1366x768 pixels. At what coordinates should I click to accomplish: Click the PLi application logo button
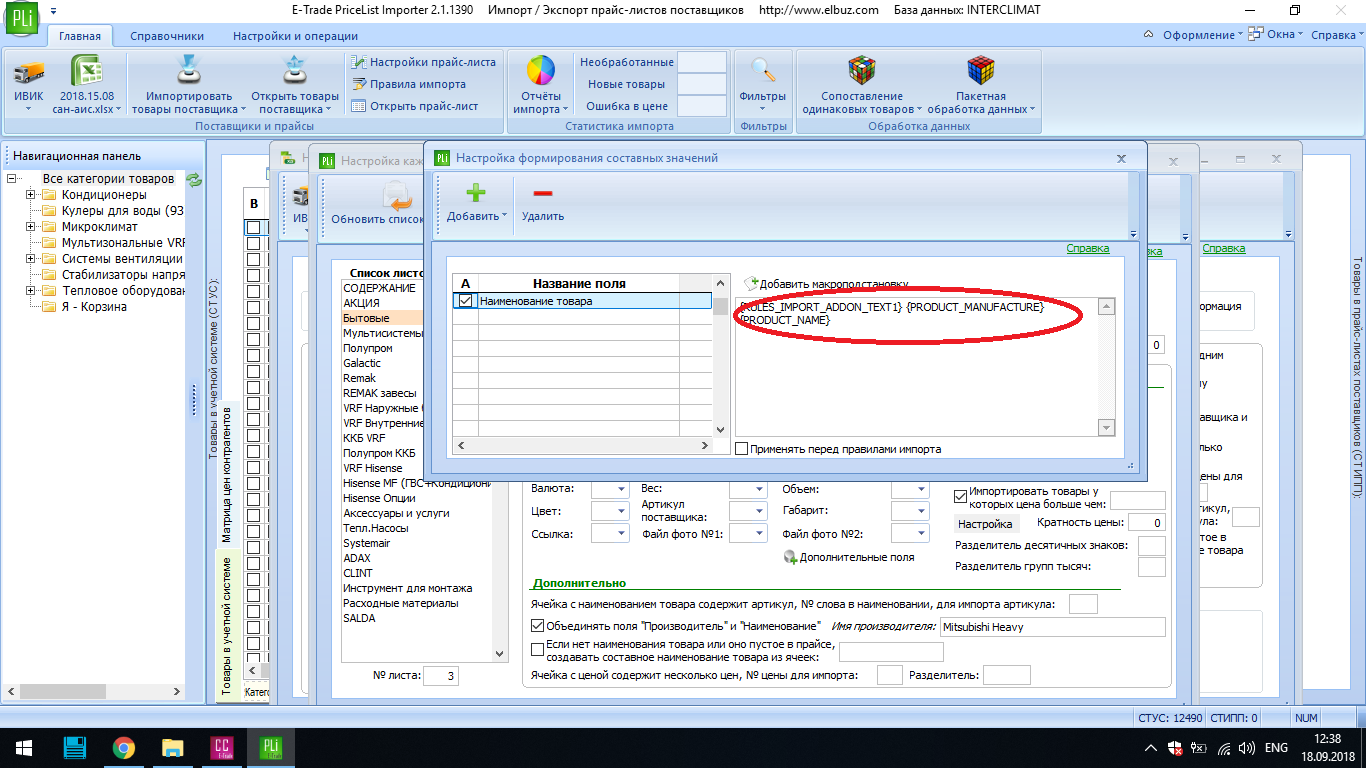(x=22, y=19)
